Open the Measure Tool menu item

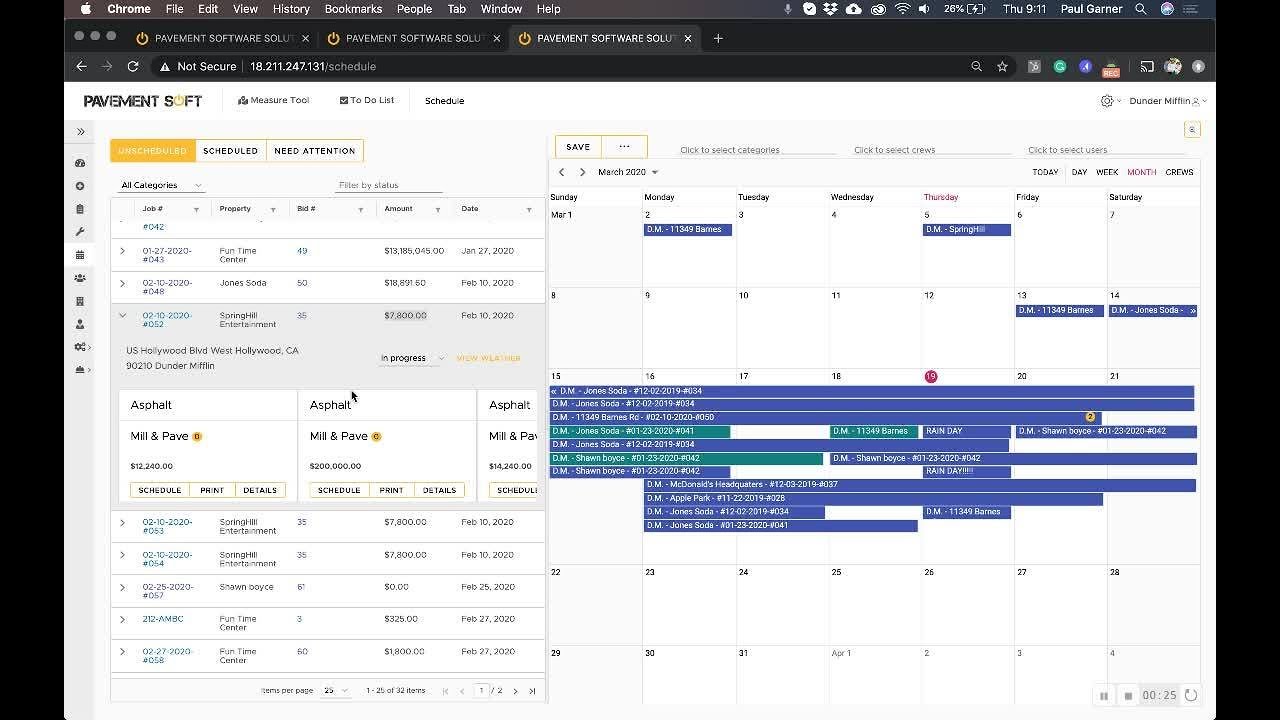click(x=274, y=101)
